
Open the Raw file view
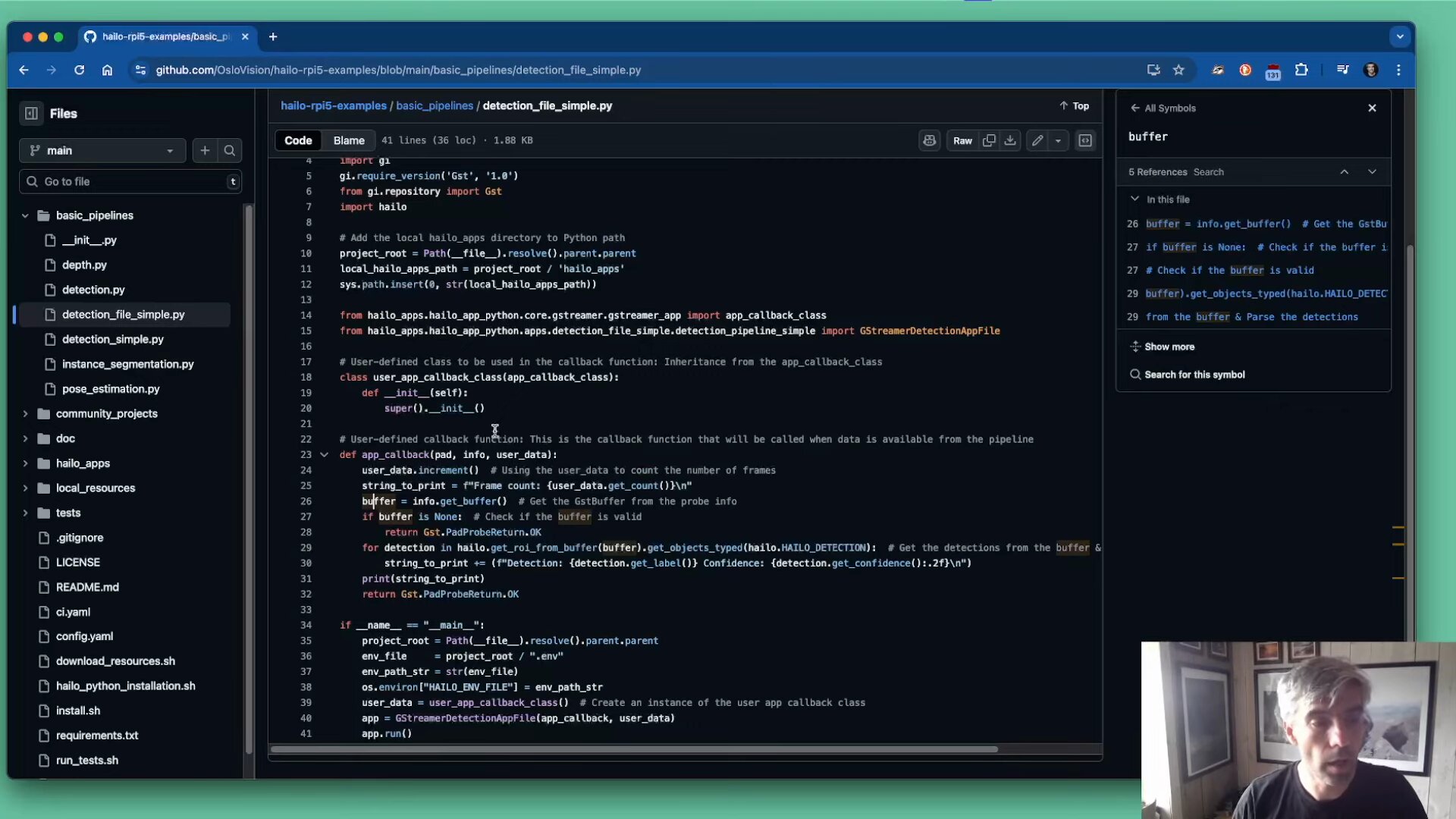click(x=962, y=140)
